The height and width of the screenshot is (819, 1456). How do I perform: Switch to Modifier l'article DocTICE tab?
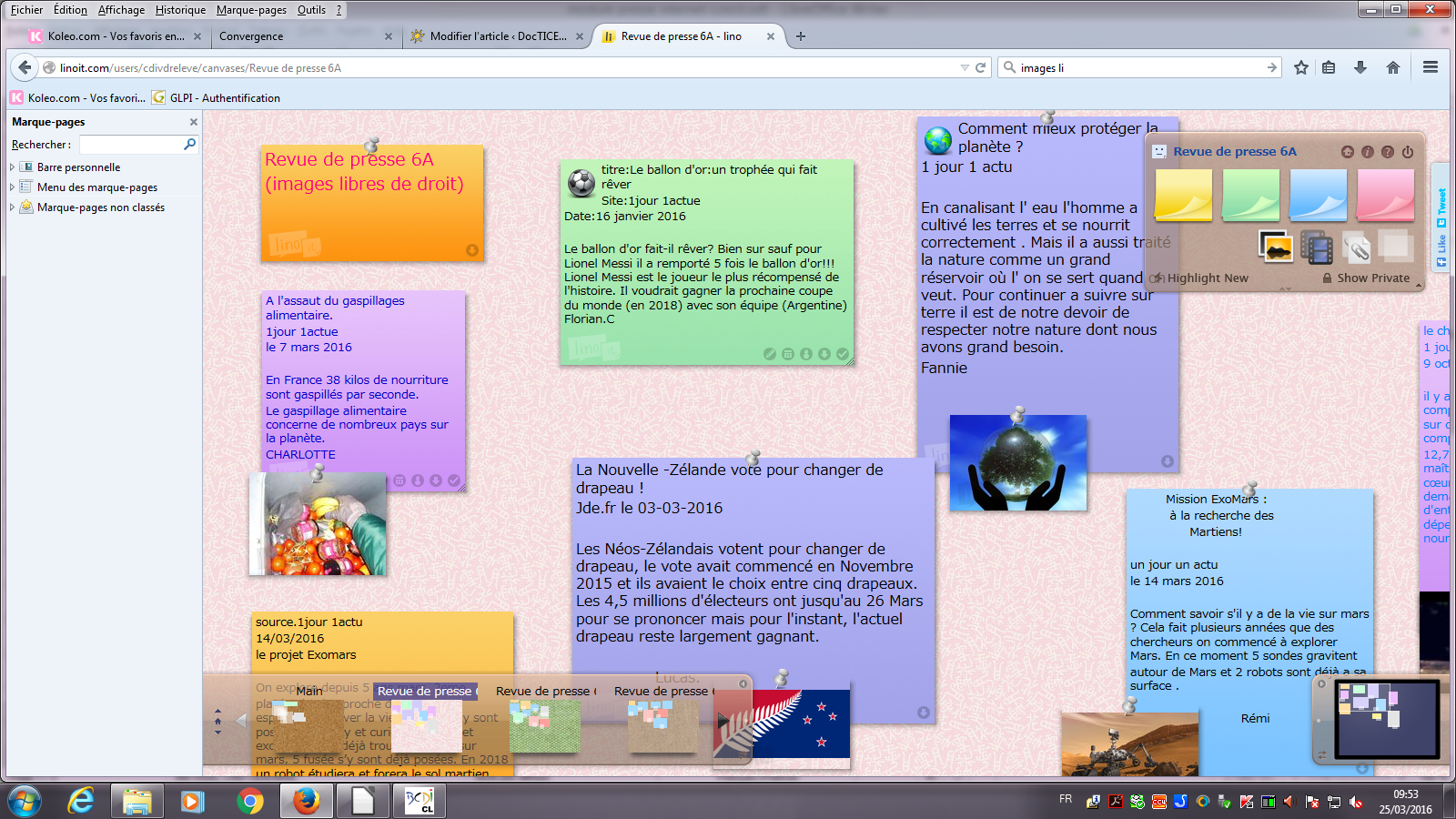[497, 36]
